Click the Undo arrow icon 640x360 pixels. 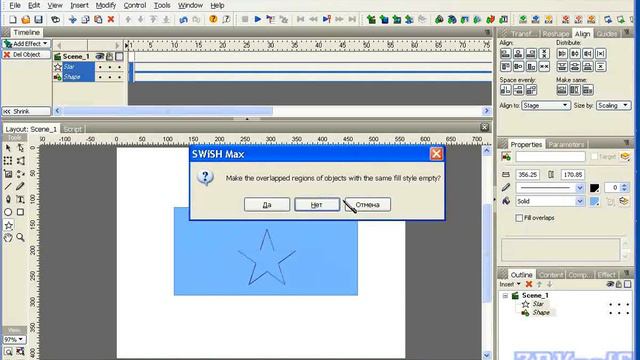[183, 20]
